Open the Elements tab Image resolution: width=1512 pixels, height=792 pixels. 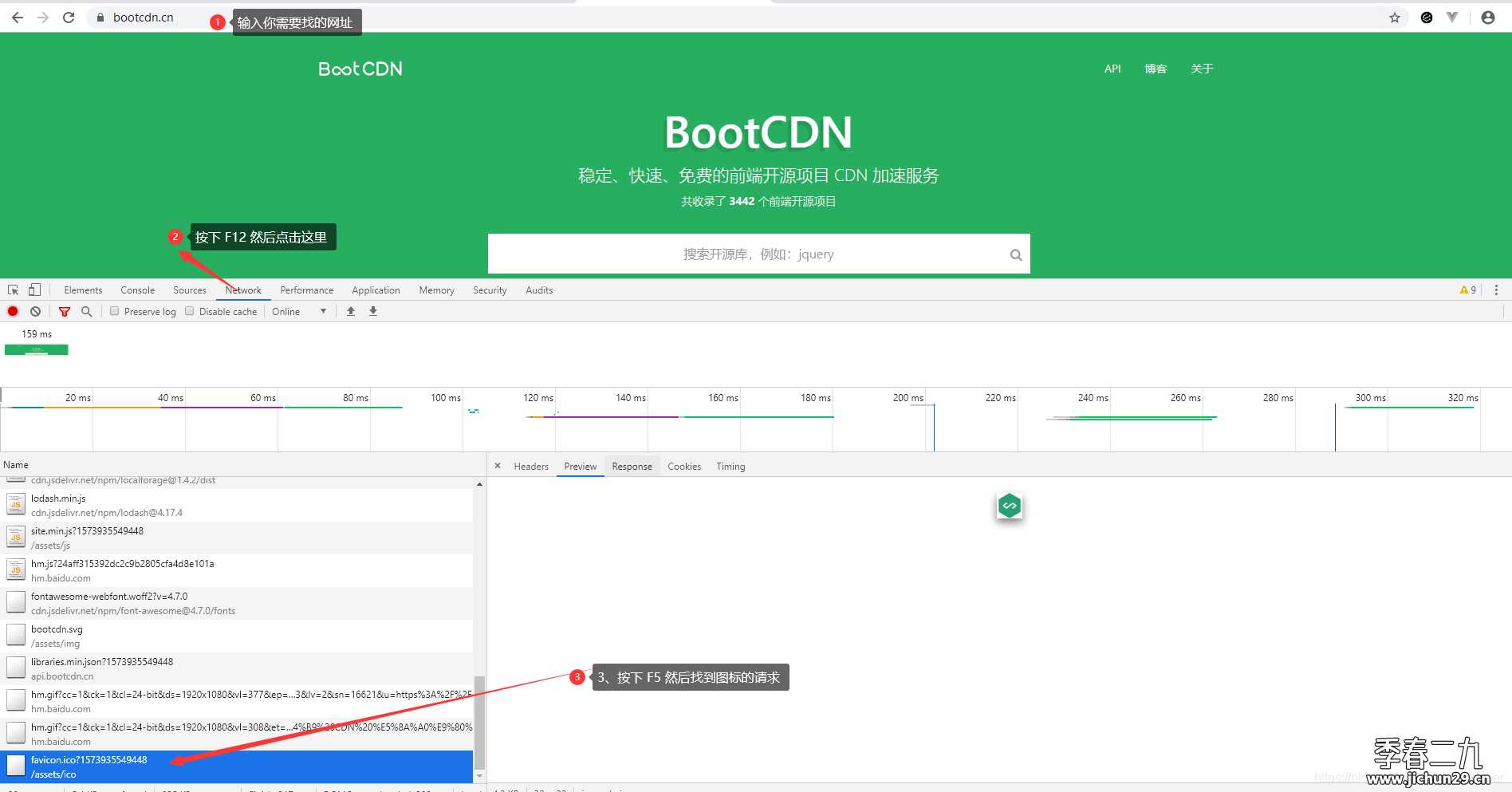click(83, 290)
